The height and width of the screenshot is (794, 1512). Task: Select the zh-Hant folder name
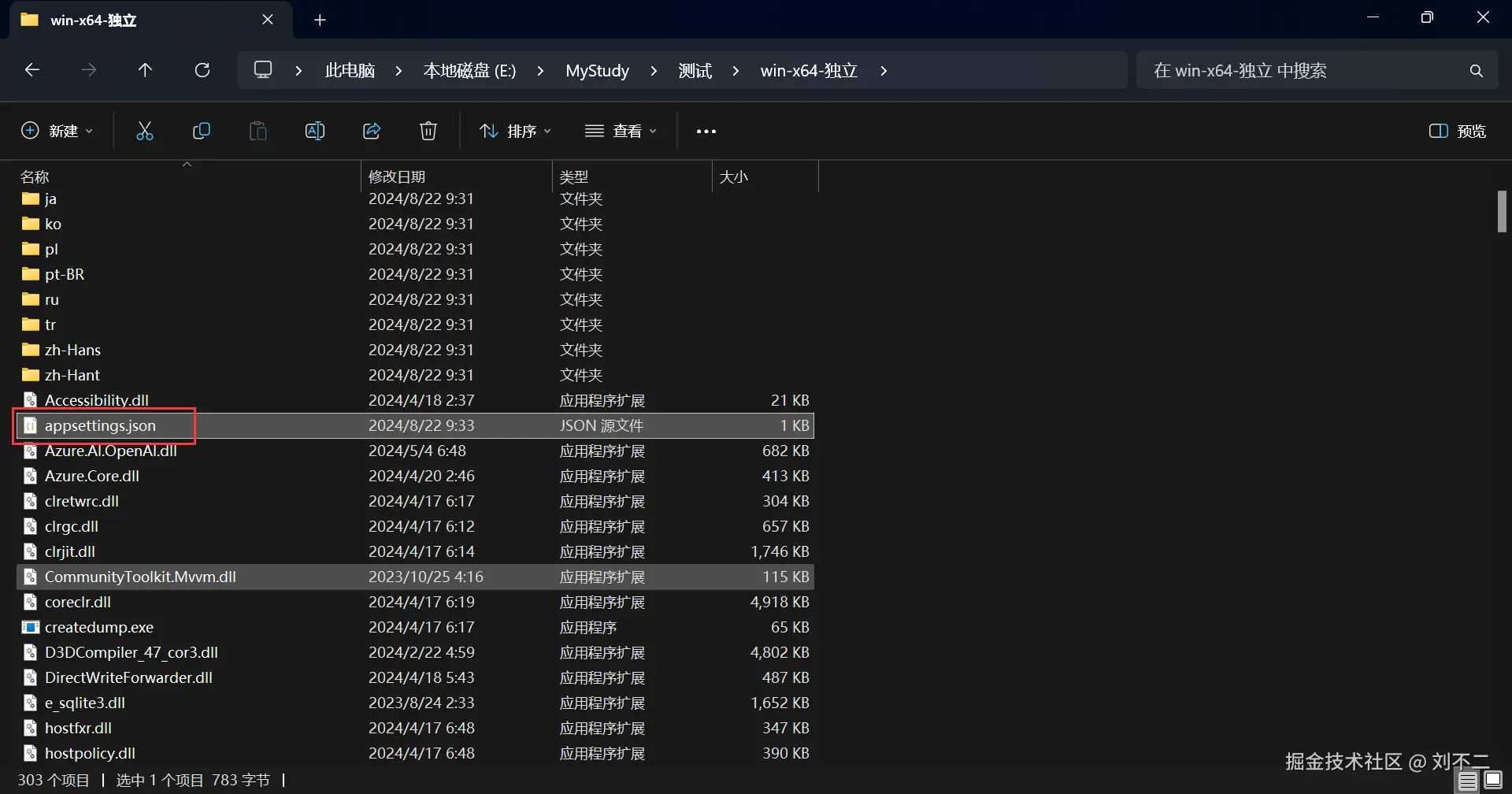click(x=72, y=375)
